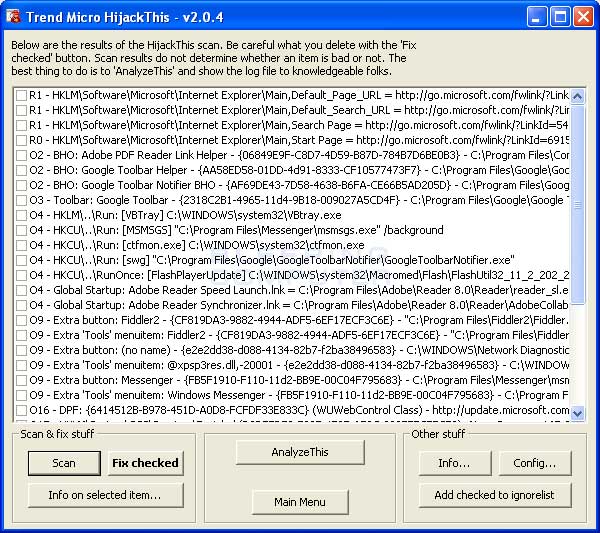Viewport: 600px width, 533px height.
Task: Open the Info... dialog
Action: (x=453, y=463)
